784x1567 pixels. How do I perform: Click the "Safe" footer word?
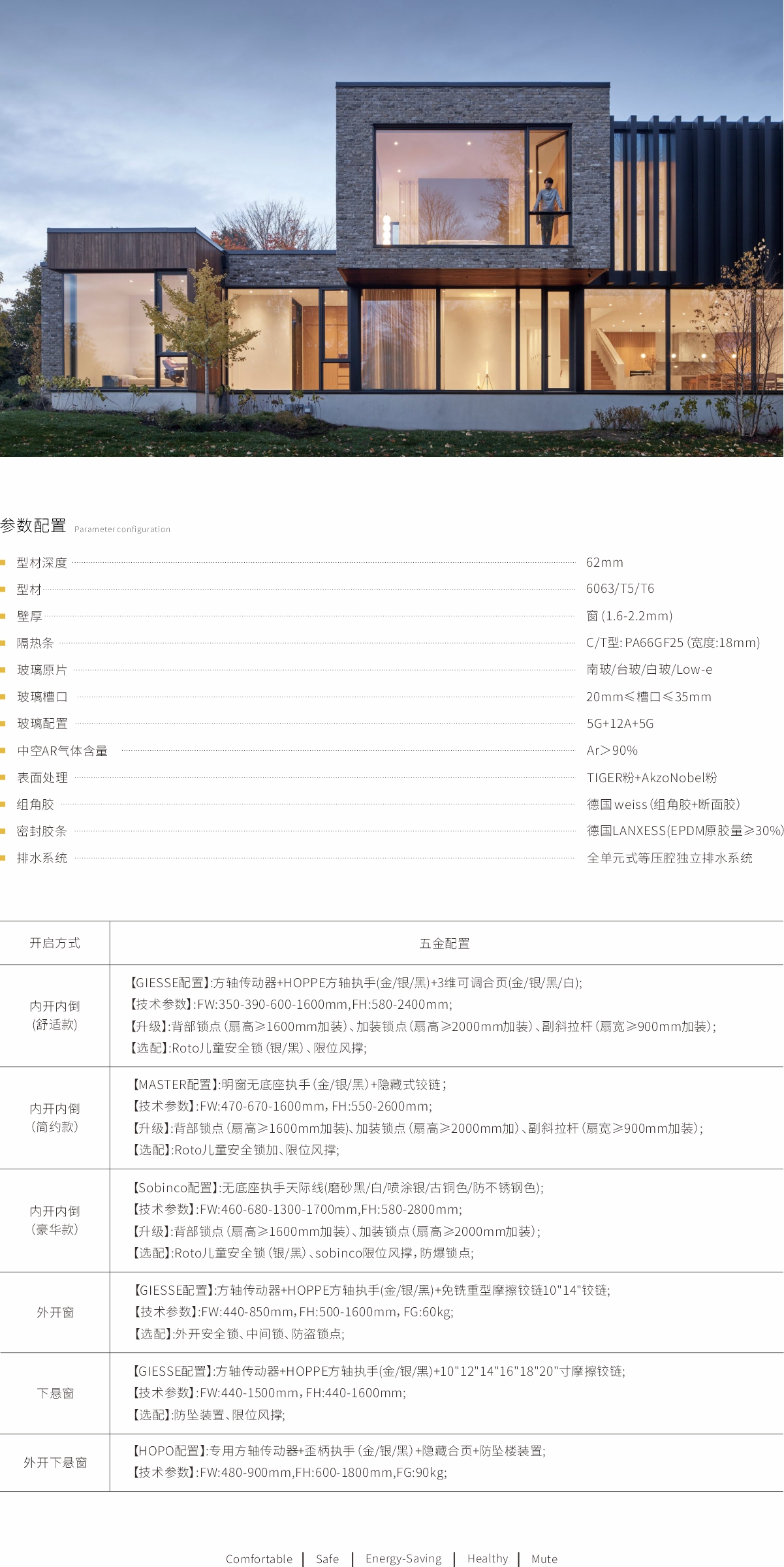coord(327,1559)
